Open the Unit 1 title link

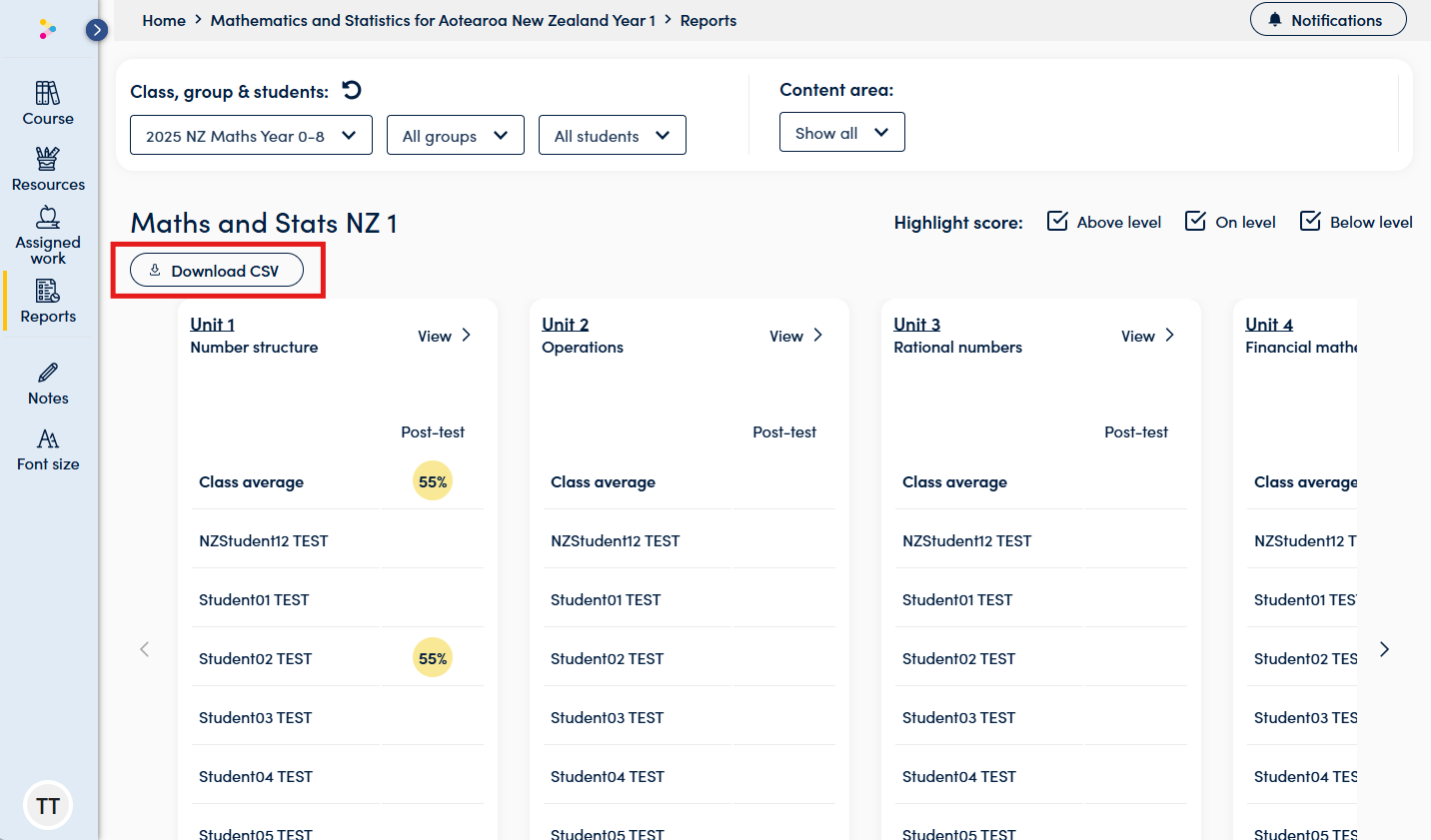coord(213,324)
